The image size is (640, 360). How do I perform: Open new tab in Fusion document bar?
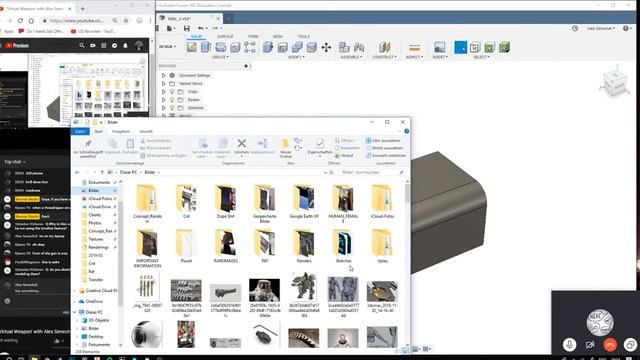click(229, 18)
